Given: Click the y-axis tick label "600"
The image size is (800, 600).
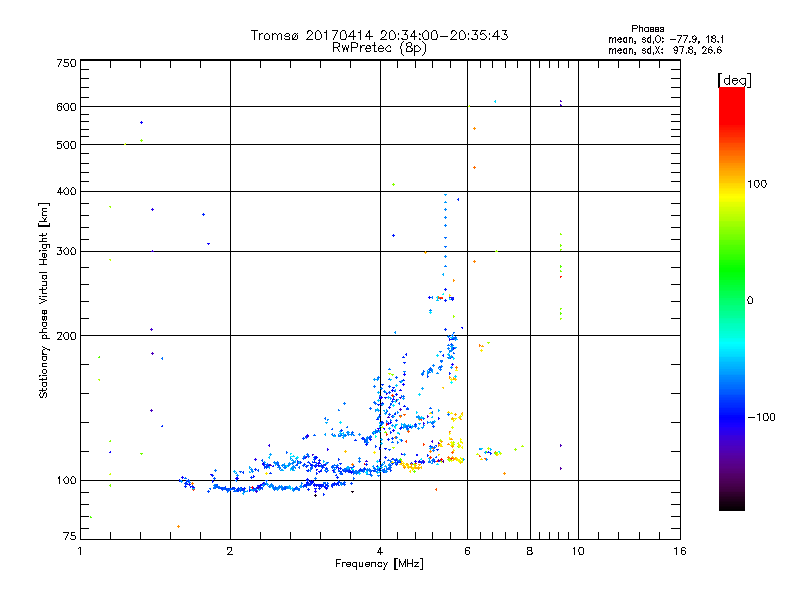Looking at the screenshot, I should pyautogui.click(x=66, y=107).
